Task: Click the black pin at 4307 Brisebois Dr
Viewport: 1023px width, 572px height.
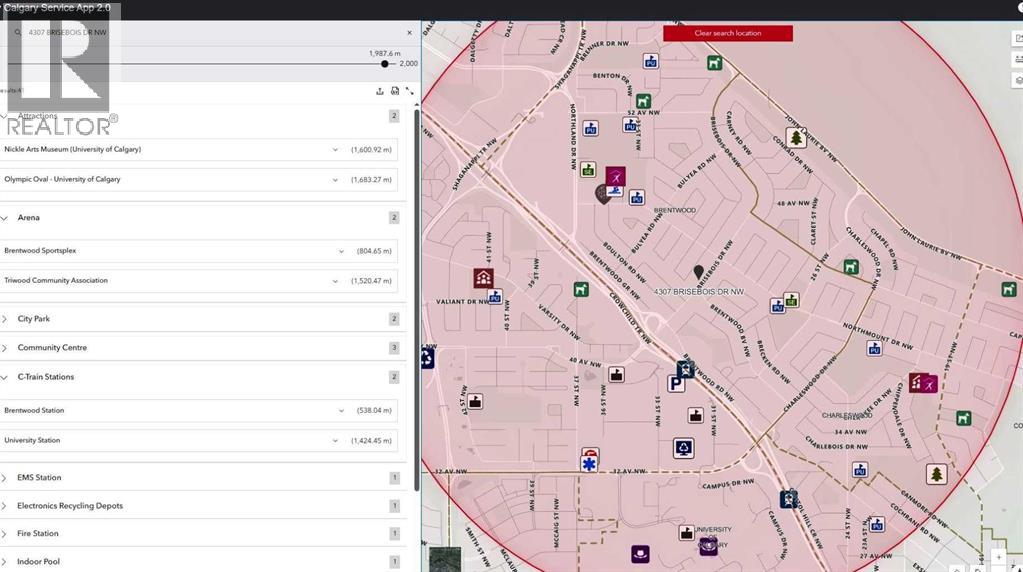Action: click(699, 272)
